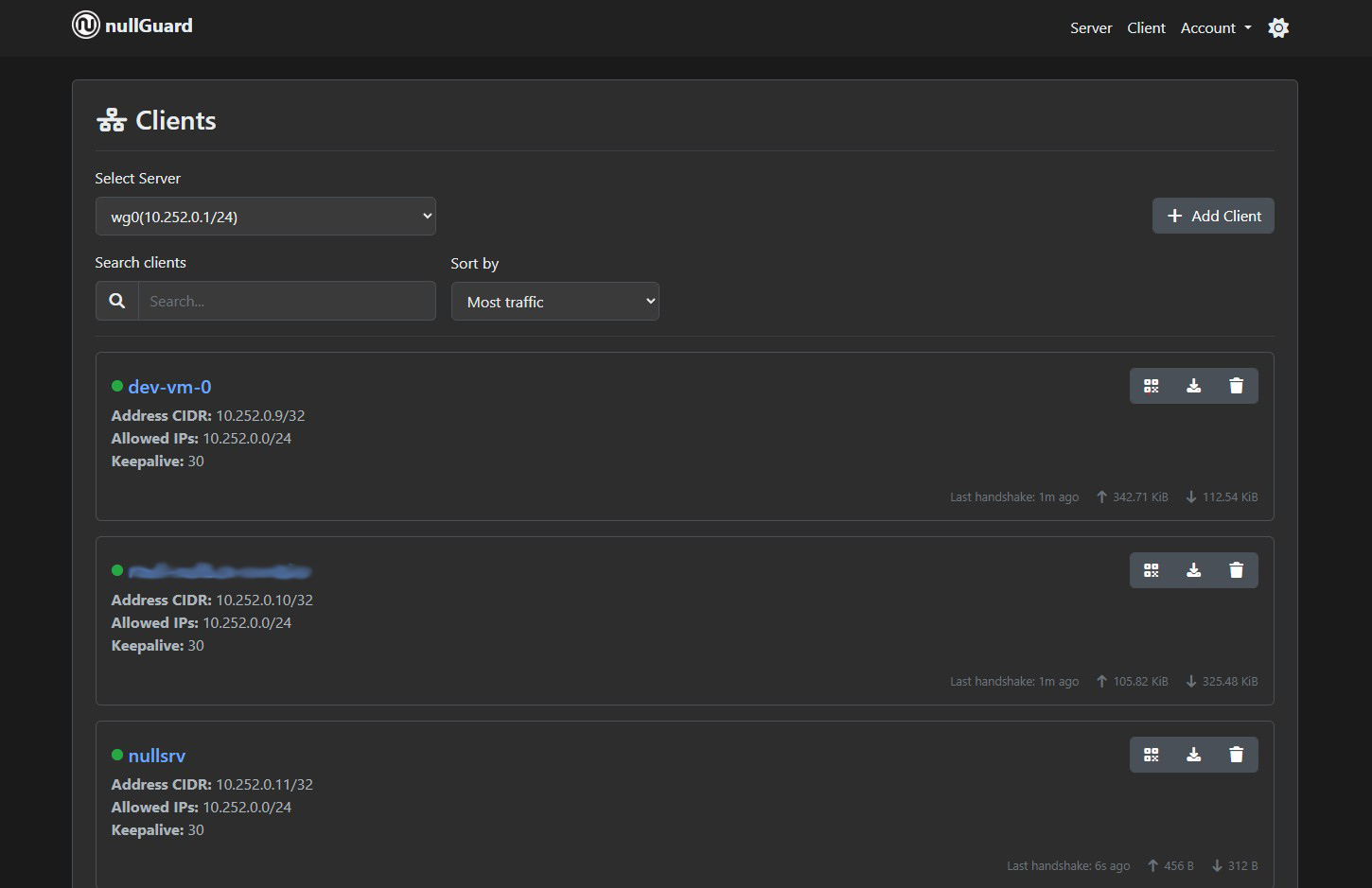This screenshot has height=888, width=1372.
Task: Click the Add Client button
Action: click(x=1213, y=216)
